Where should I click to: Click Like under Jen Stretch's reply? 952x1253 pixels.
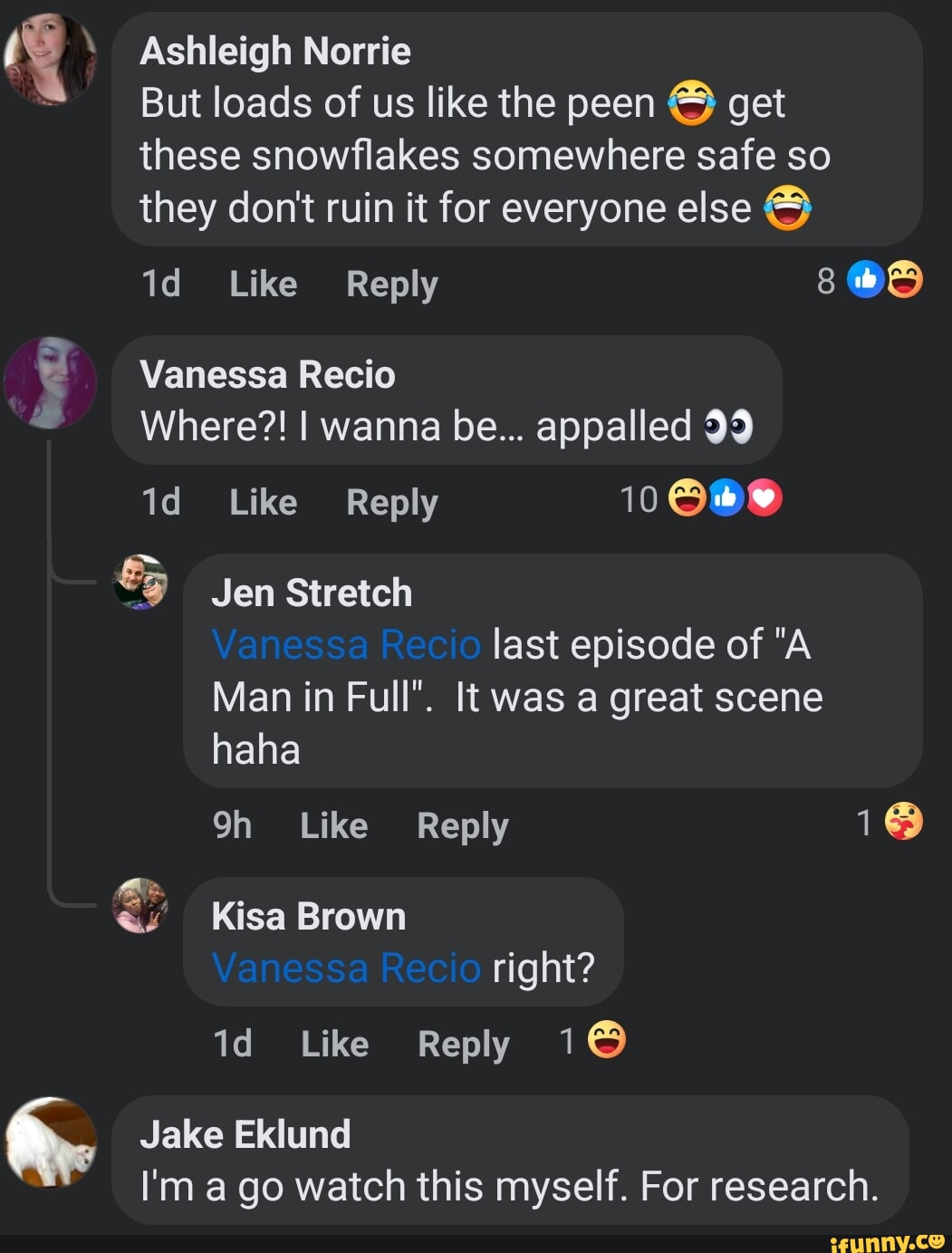click(332, 825)
